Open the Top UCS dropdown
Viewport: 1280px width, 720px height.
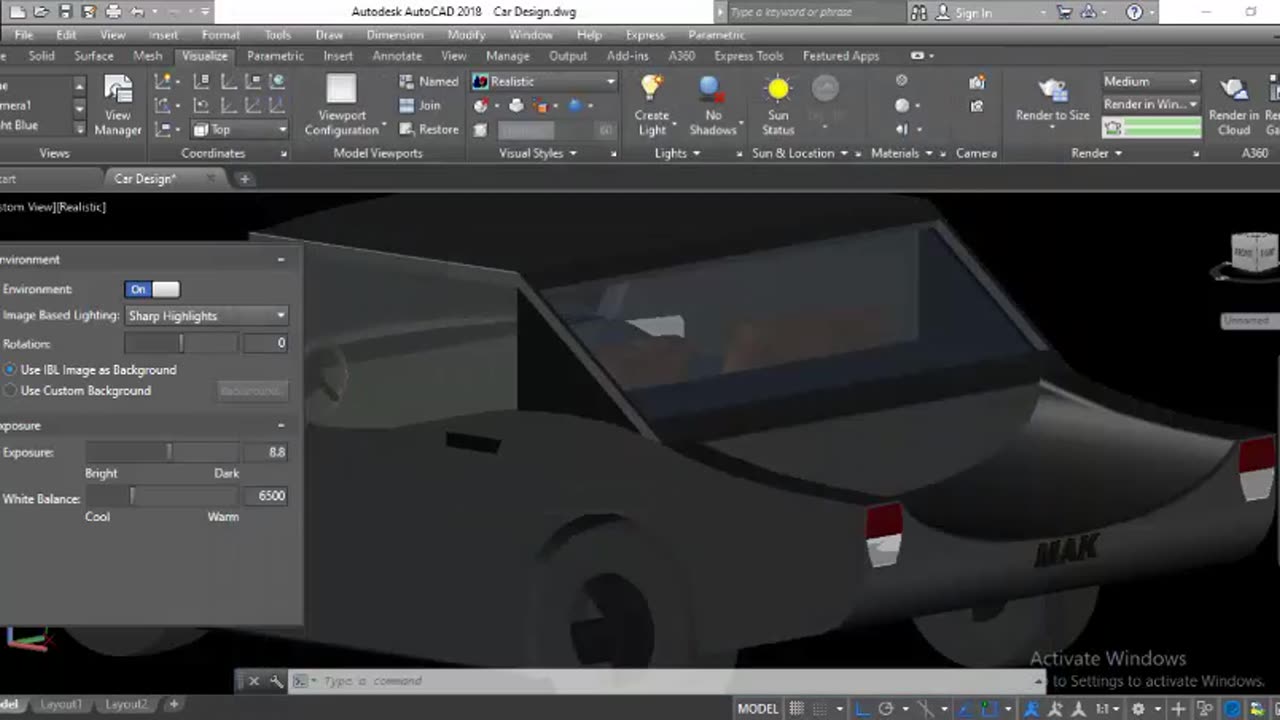(240, 129)
